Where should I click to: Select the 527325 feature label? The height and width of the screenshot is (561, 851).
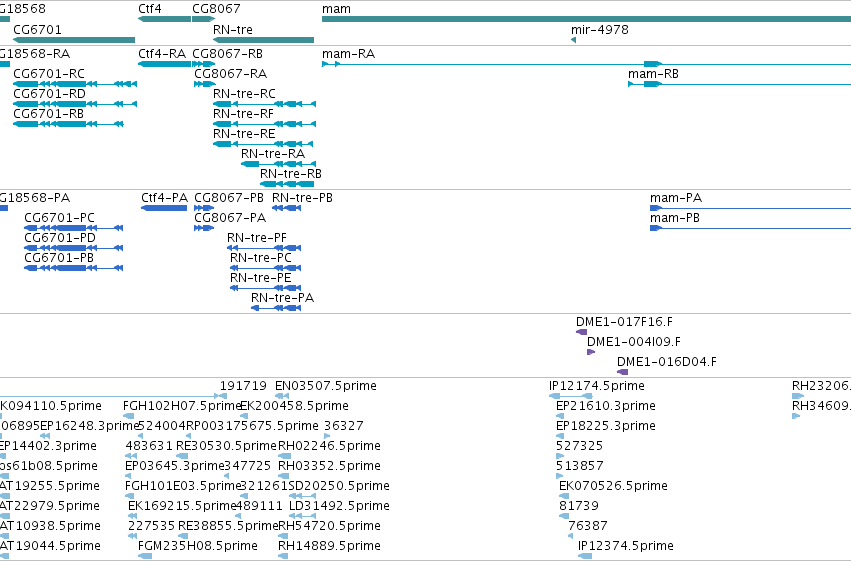pos(580,447)
